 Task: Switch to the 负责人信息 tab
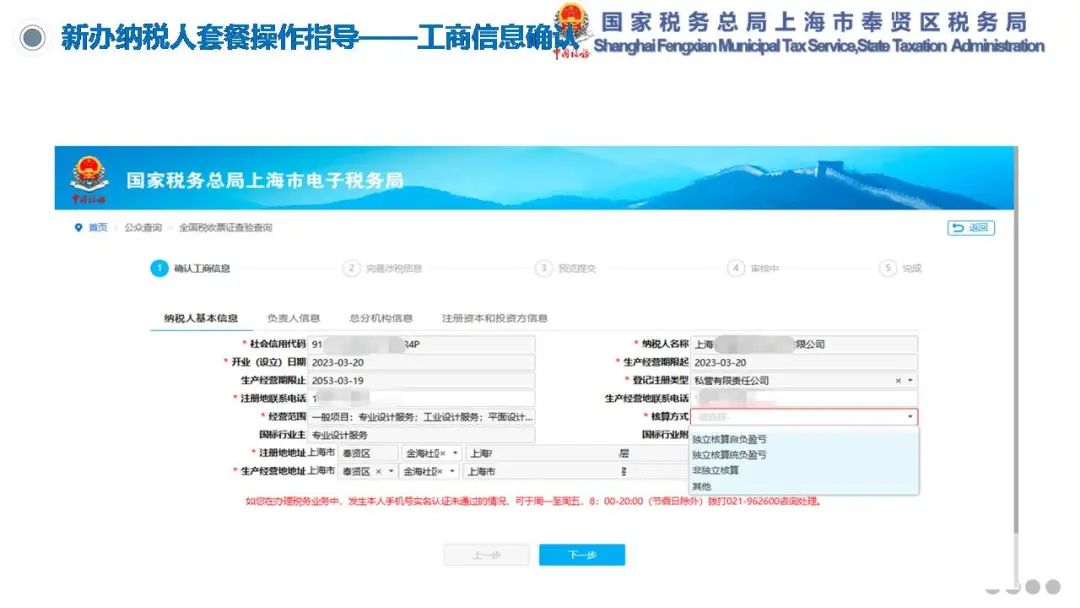tap(293, 318)
